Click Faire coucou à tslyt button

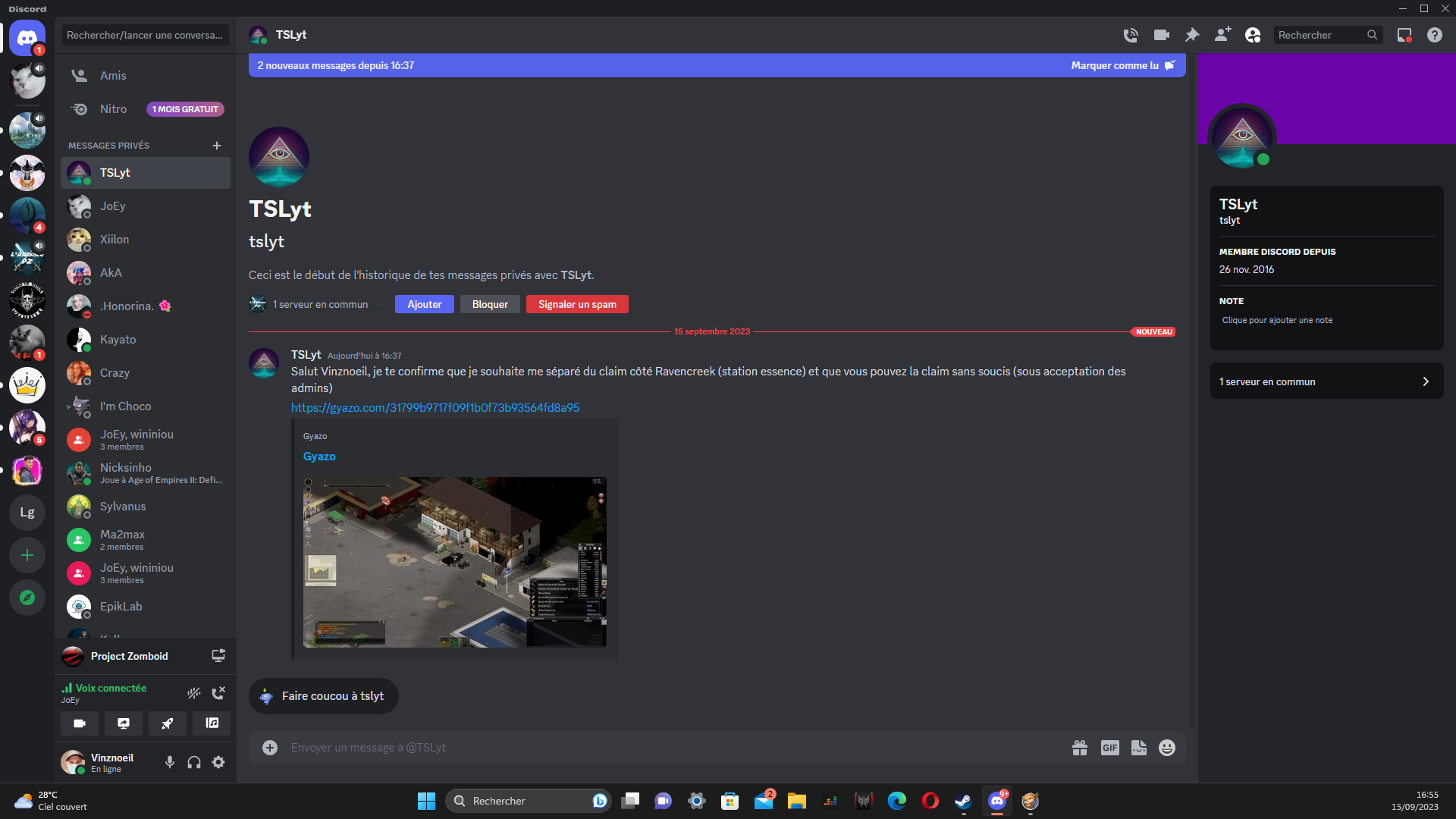[x=324, y=696]
